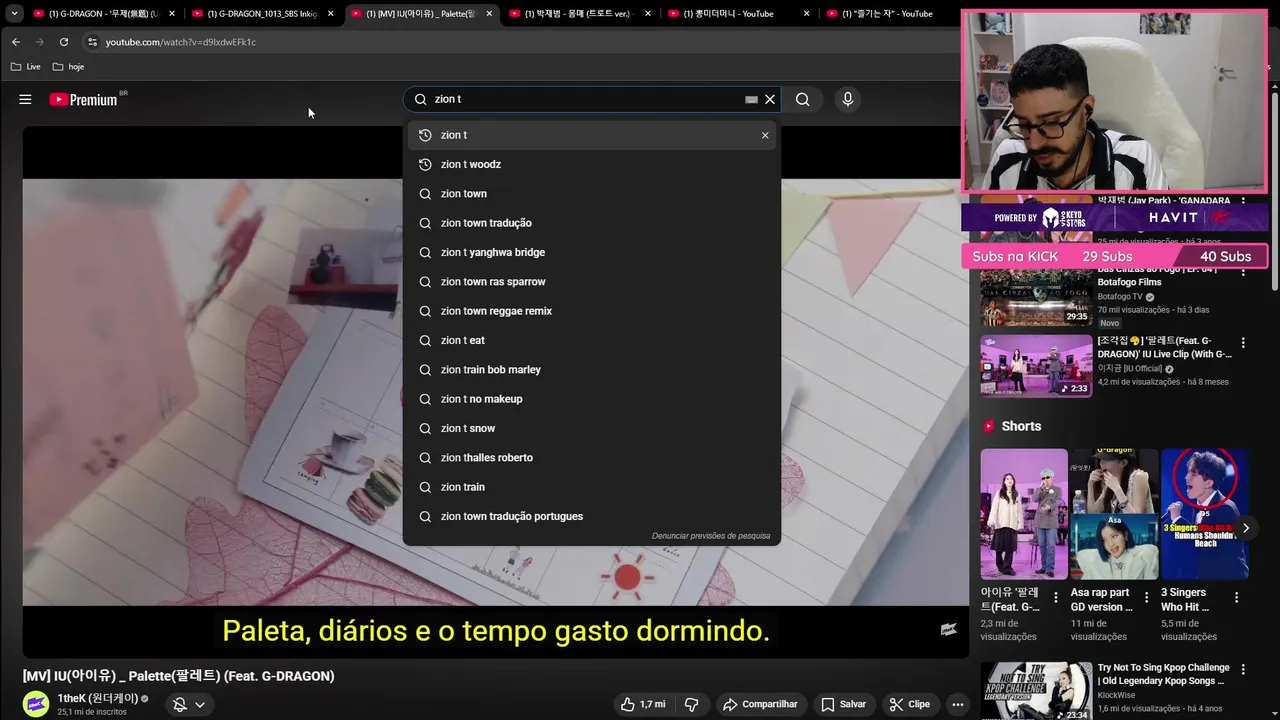
Task: Select suggestion 'zion t snow'
Action: (x=592, y=428)
